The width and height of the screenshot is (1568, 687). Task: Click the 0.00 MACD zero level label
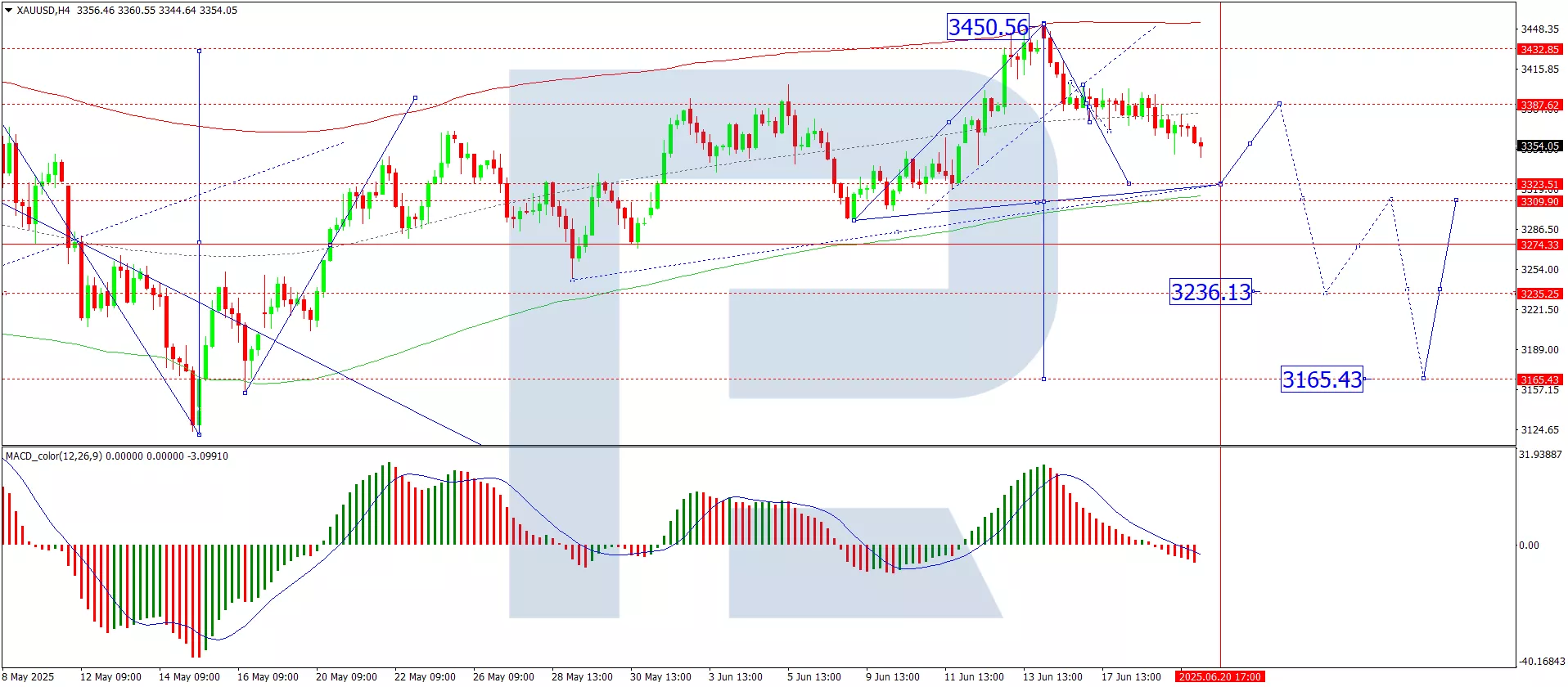pos(1529,546)
